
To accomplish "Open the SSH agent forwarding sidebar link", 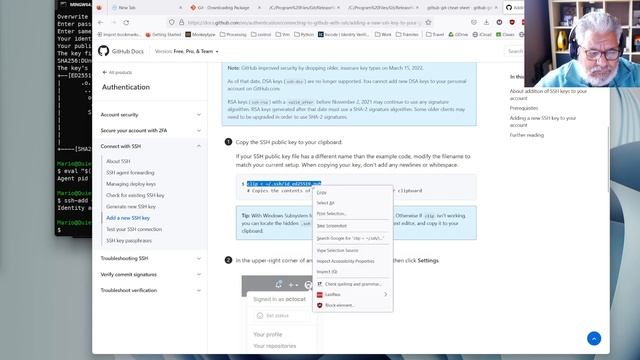I will 130,173.
